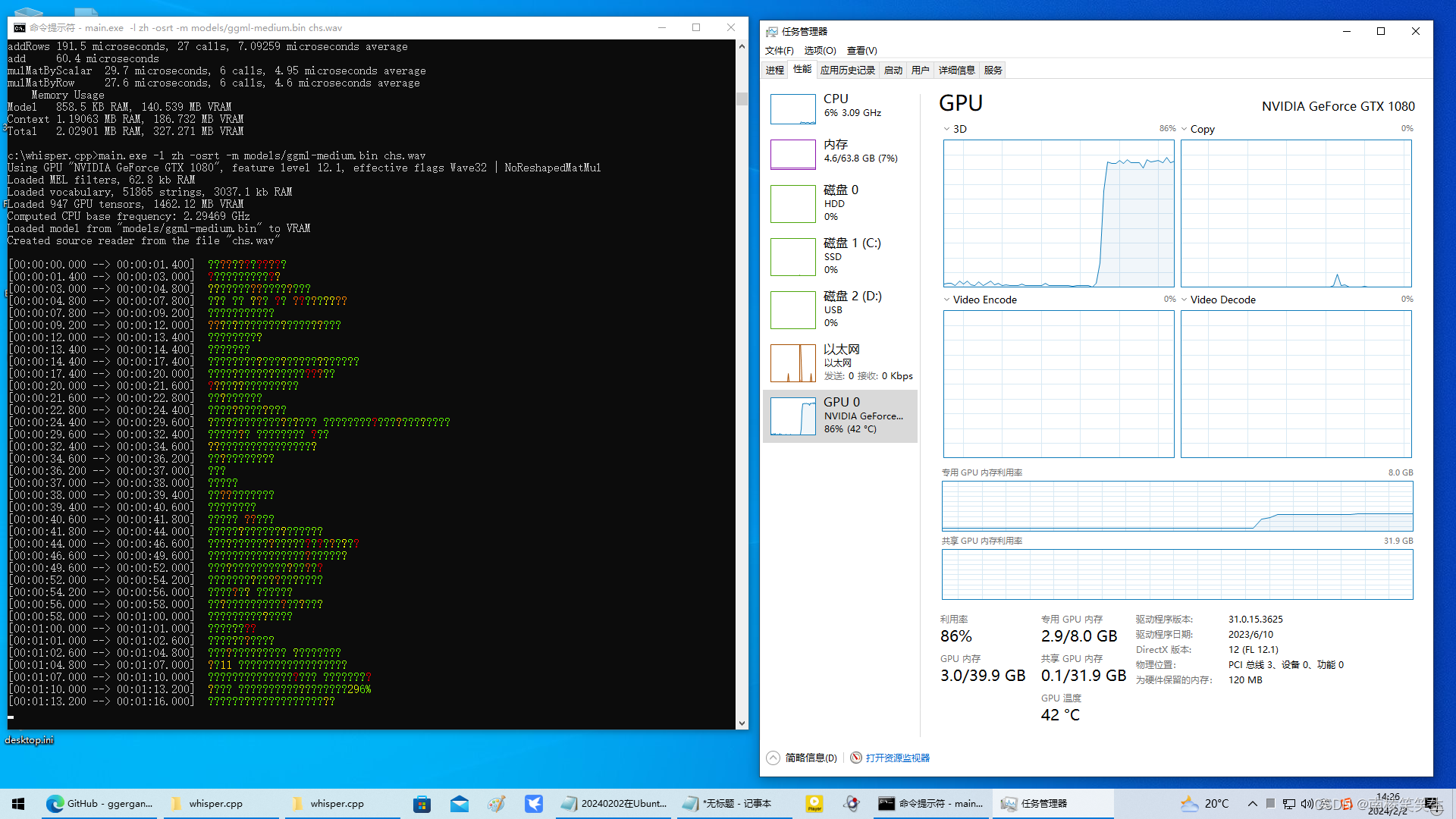Switch to the 启动 startup tab
Image resolution: width=1456 pixels, height=819 pixels.
[893, 71]
